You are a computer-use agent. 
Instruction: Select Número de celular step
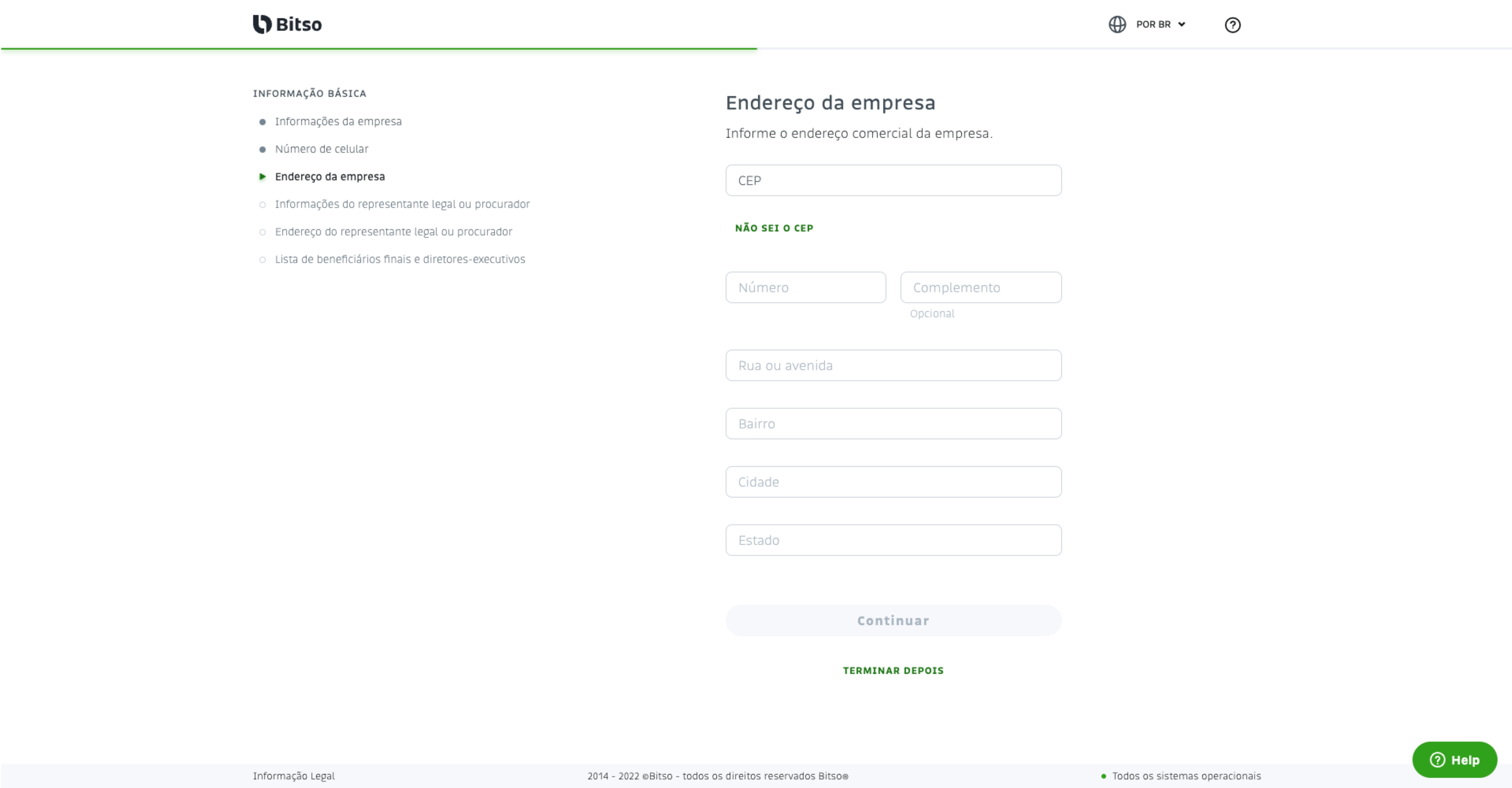pyautogui.click(x=322, y=149)
